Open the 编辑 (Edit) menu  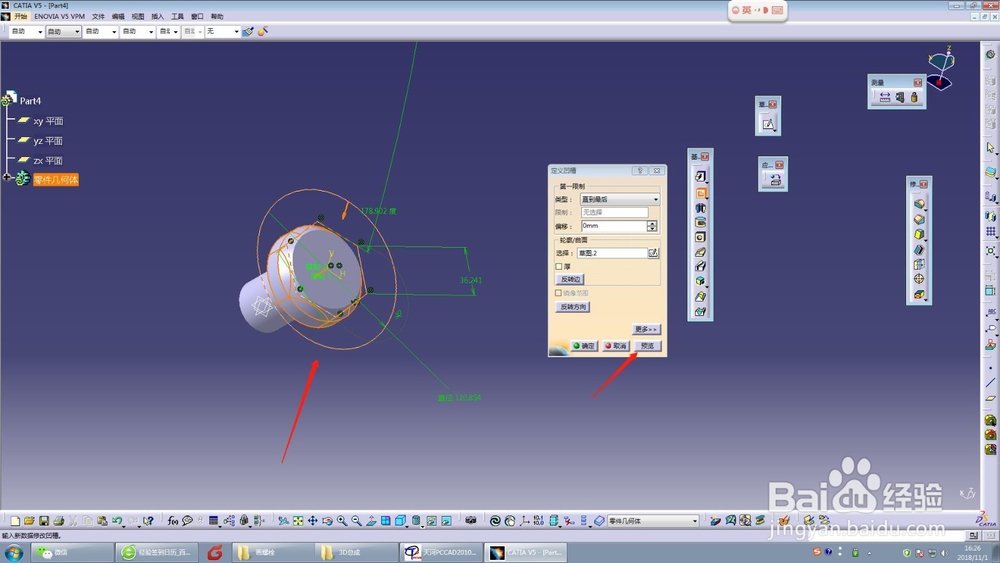coord(118,17)
